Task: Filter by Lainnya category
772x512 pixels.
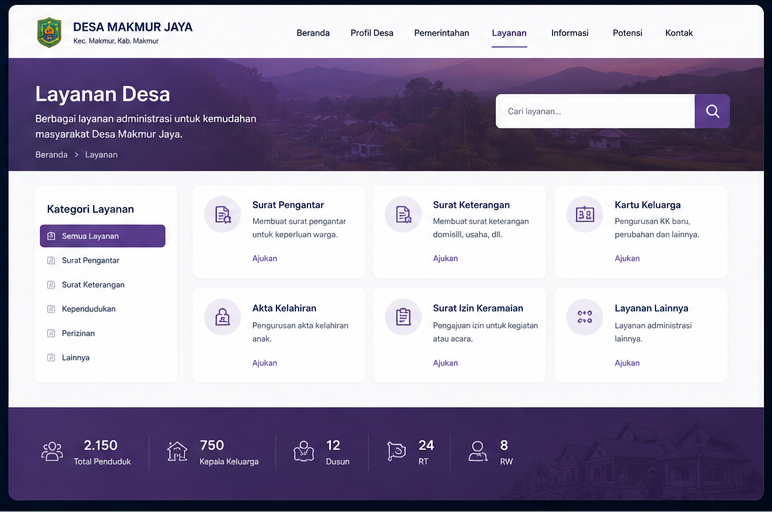Action: tap(75, 357)
